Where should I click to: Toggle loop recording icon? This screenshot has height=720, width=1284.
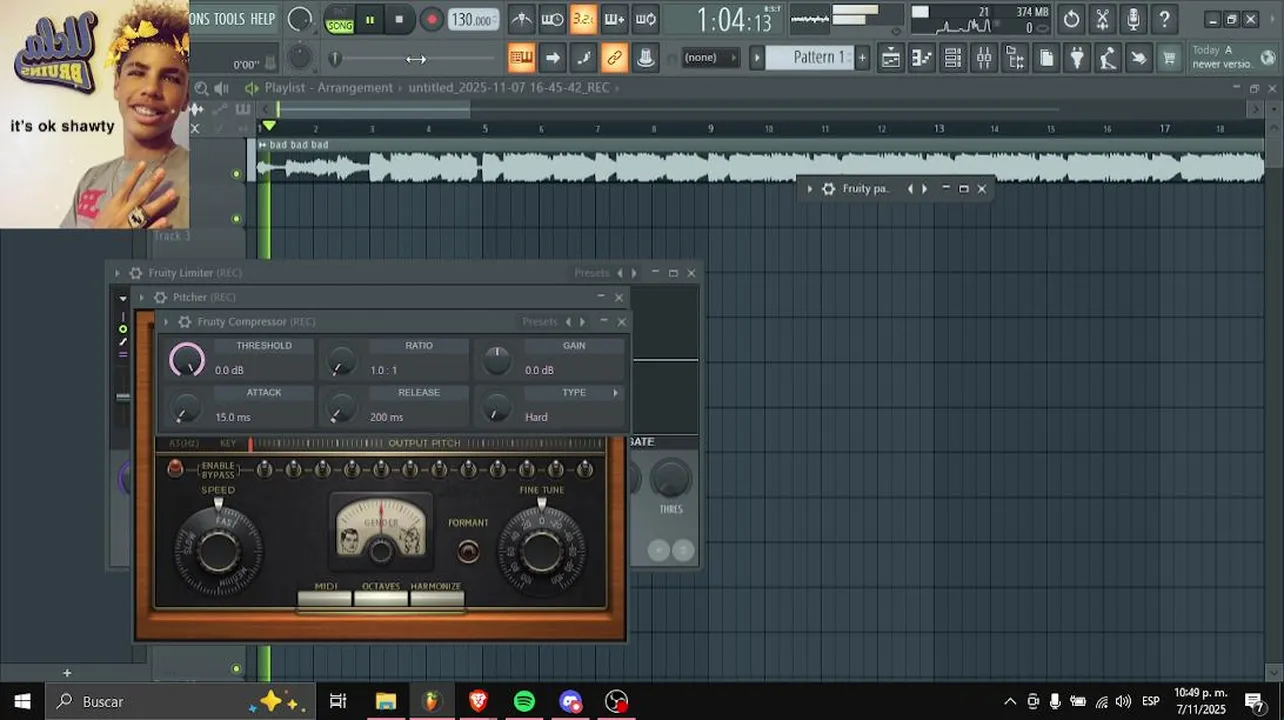[645, 19]
